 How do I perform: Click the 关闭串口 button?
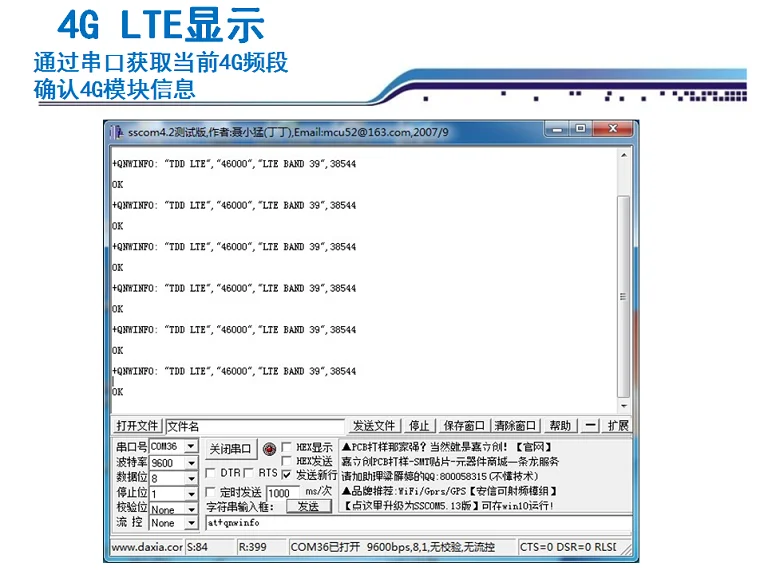(230, 449)
